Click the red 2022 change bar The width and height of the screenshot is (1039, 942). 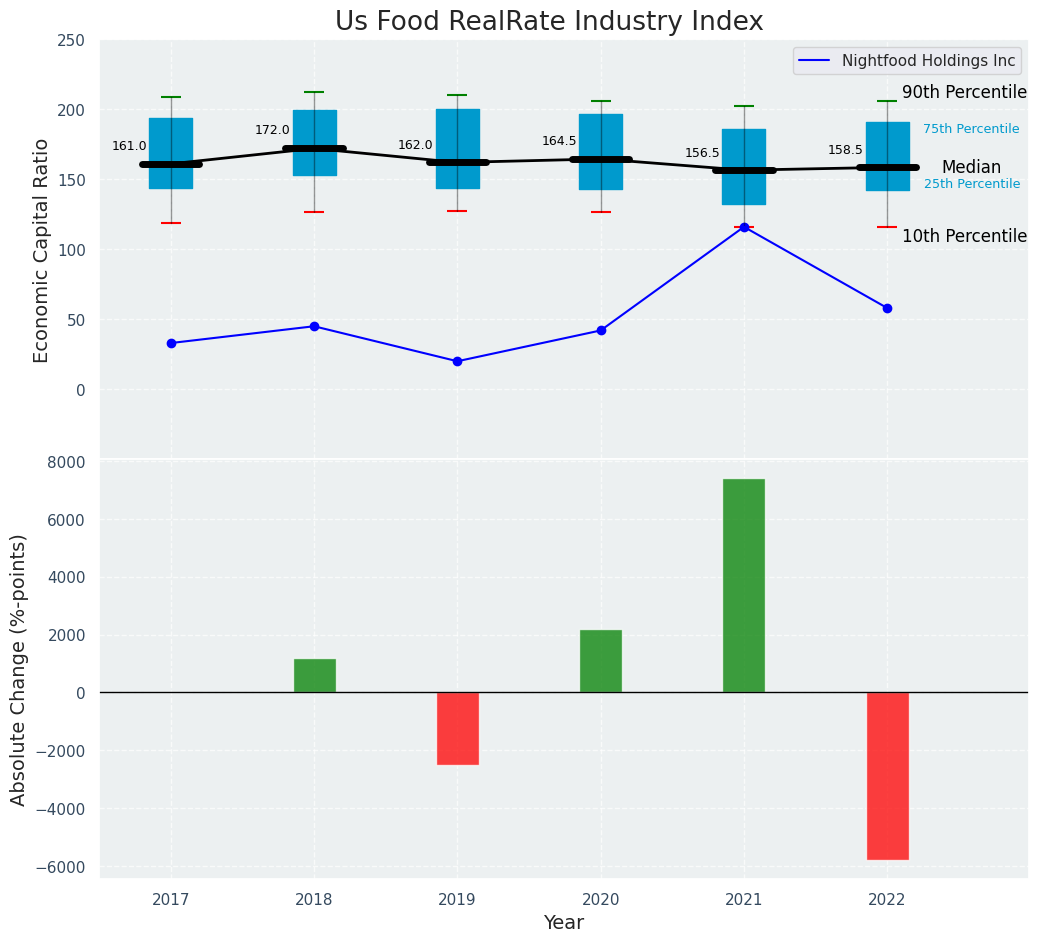coord(887,775)
